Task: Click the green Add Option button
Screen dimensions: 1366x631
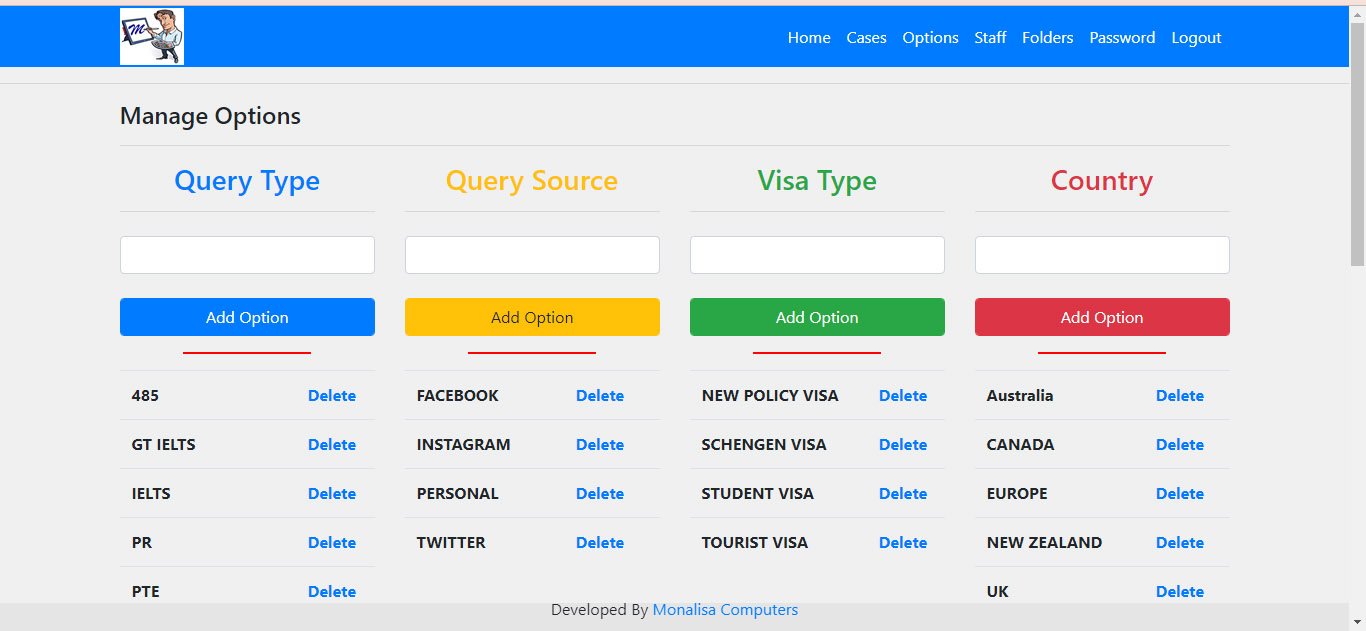Action: pyautogui.click(x=817, y=317)
